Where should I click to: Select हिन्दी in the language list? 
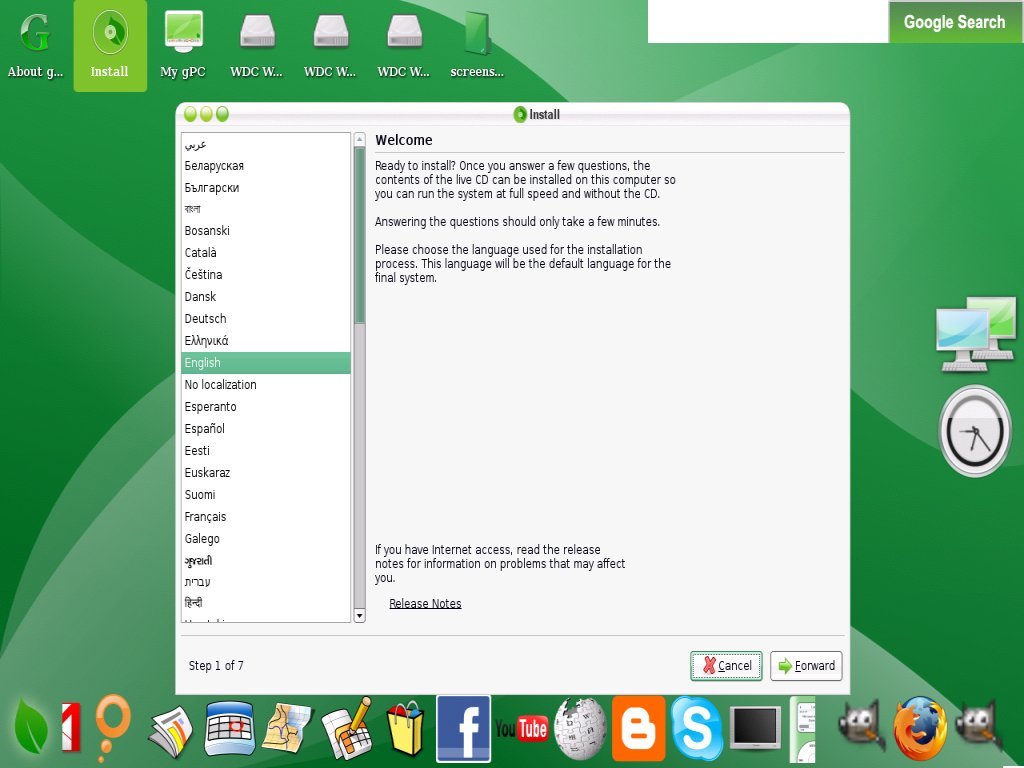(x=266, y=603)
